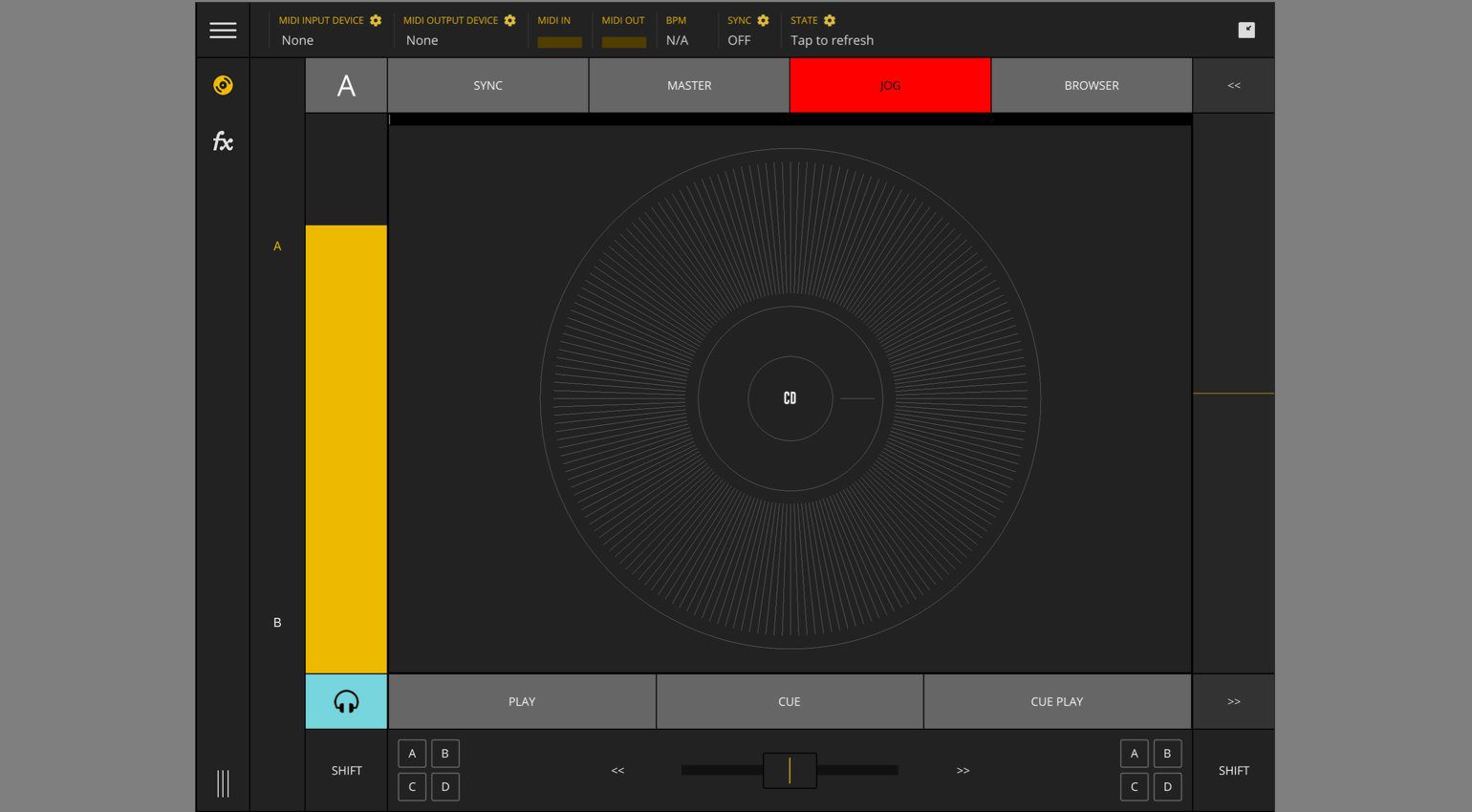1472x812 pixels.
Task: Start playback with PLAY button
Action: coord(522,701)
